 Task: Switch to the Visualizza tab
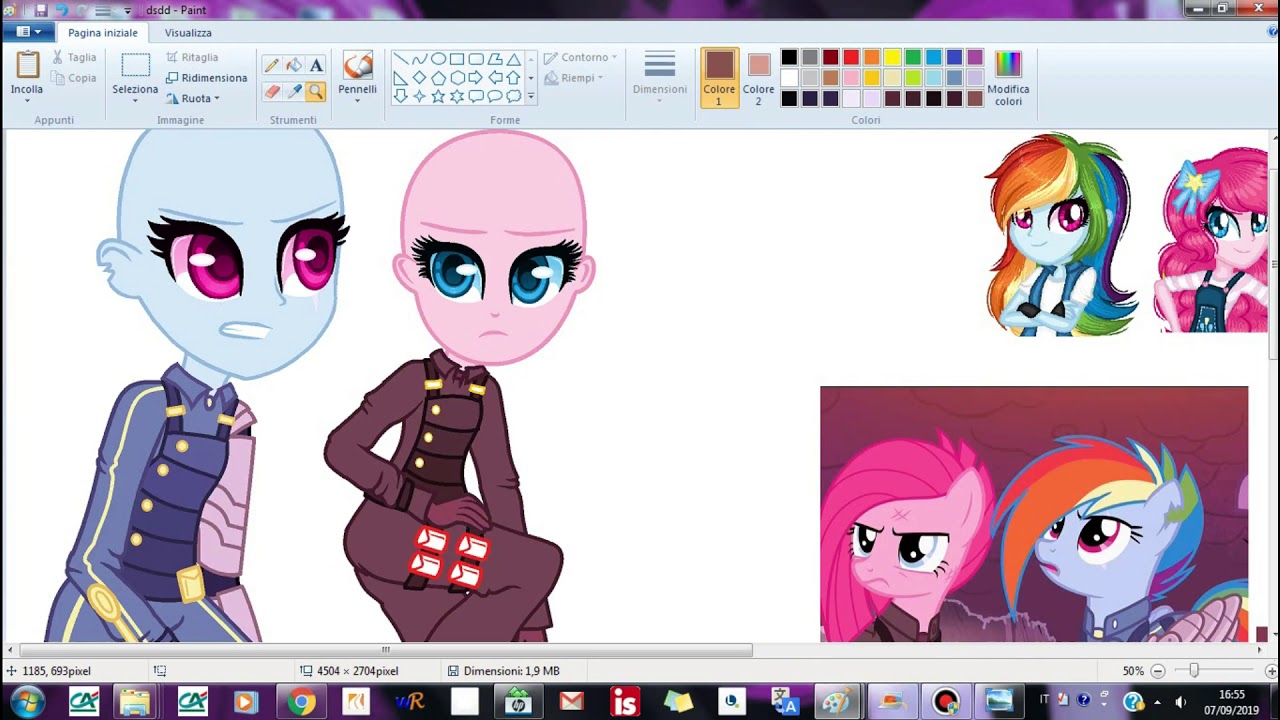coord(188,33)
